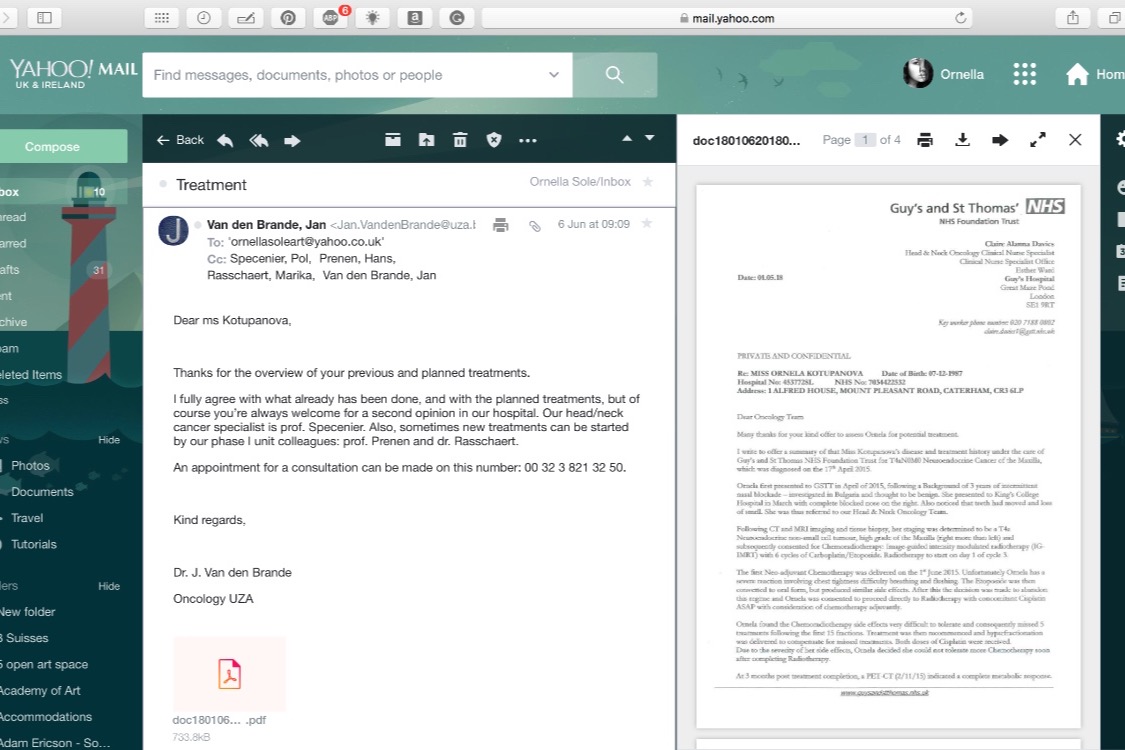Click the Reply All double-arrow icon
Viewport: 1125px width, 750px height.
[259, 140]
